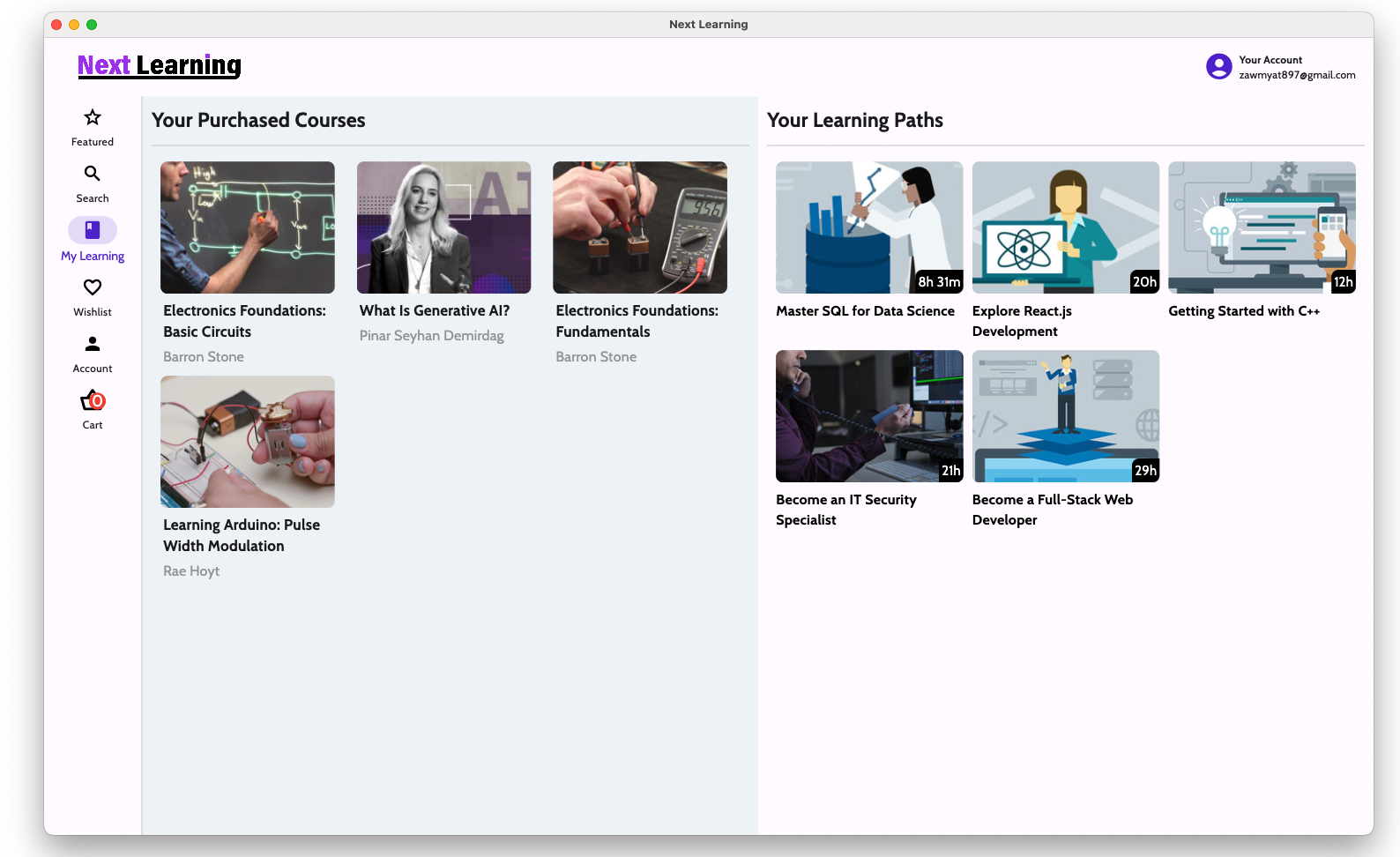This screenshot has width=1400, height=857.
Task: Select Electronics Foundations: Fundamentals multimeter thumbnail
Action: pos(640,227)
